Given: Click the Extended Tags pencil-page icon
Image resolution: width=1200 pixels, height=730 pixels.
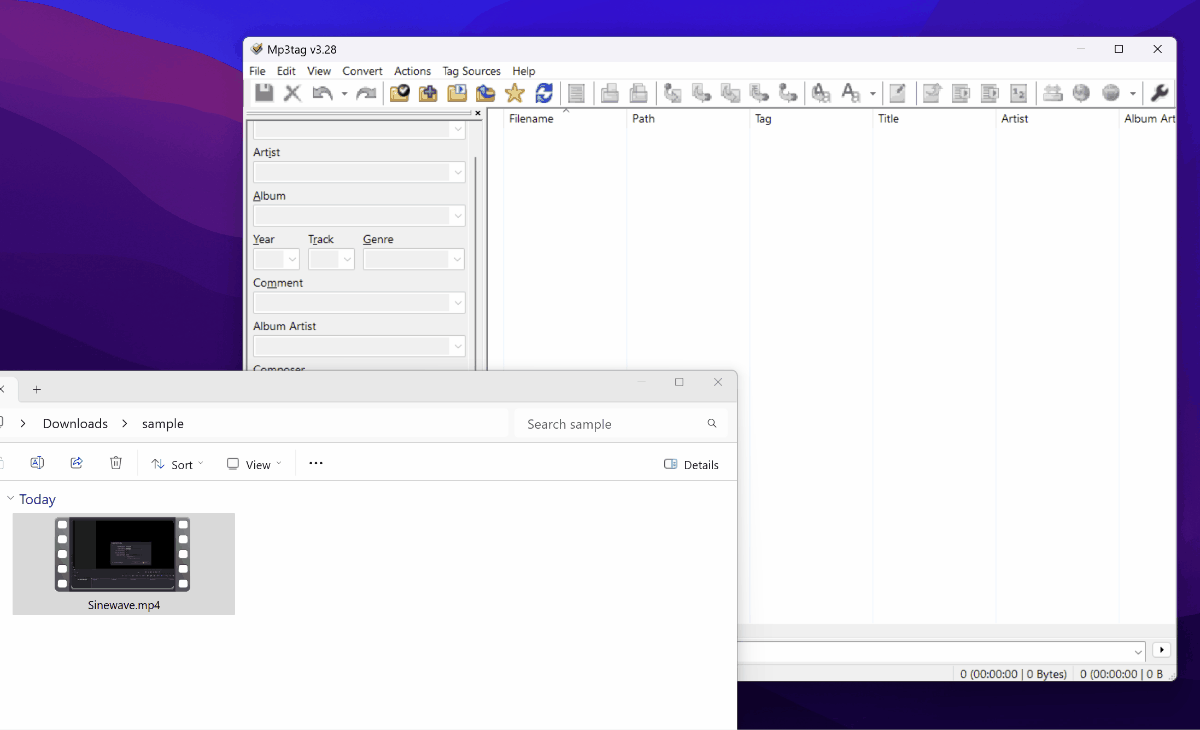Looking at the screenshot, I should pyautogui.click(x=898, y=93).
